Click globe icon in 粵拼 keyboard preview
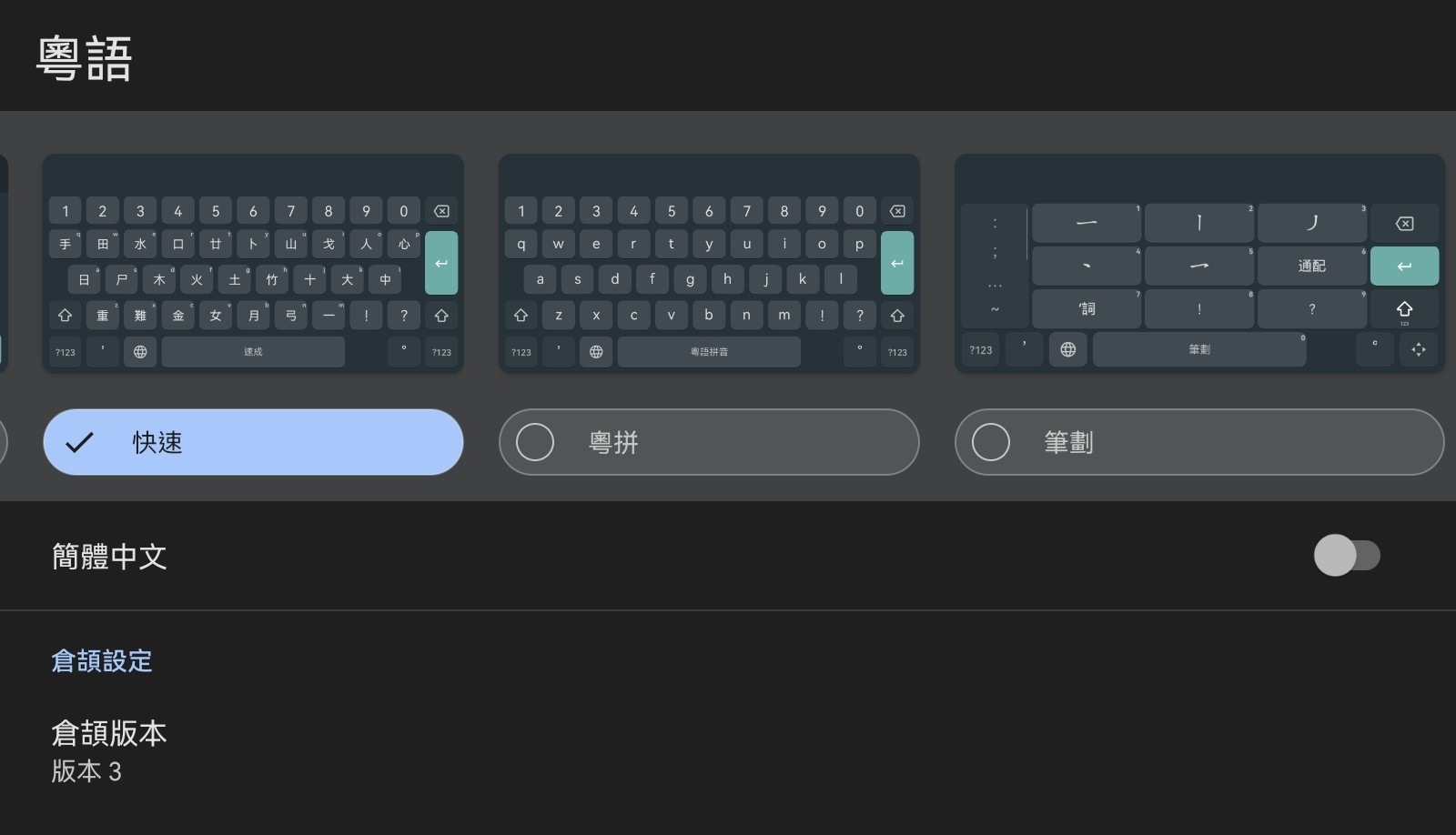Viewport: 1456px width, 835px height. tap(596, 352)
